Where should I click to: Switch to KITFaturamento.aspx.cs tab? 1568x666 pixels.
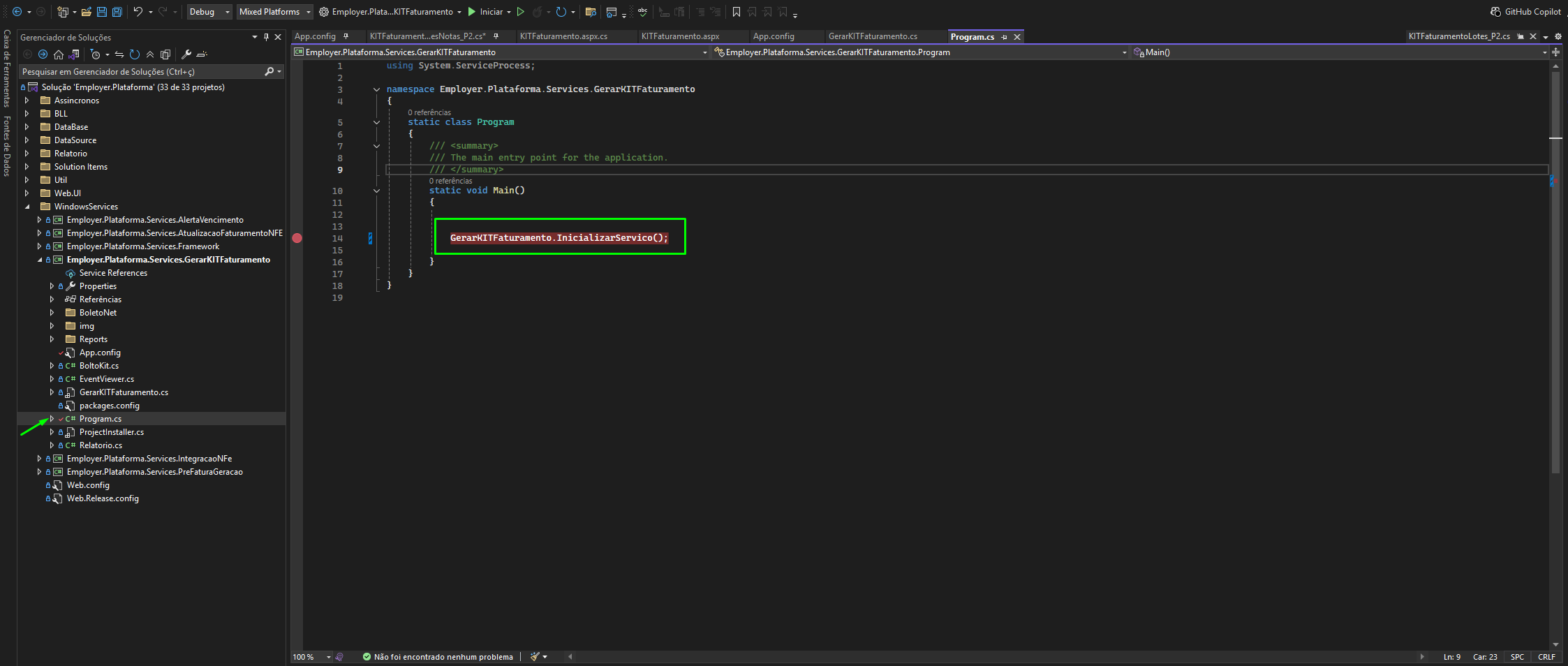point(563,36)
